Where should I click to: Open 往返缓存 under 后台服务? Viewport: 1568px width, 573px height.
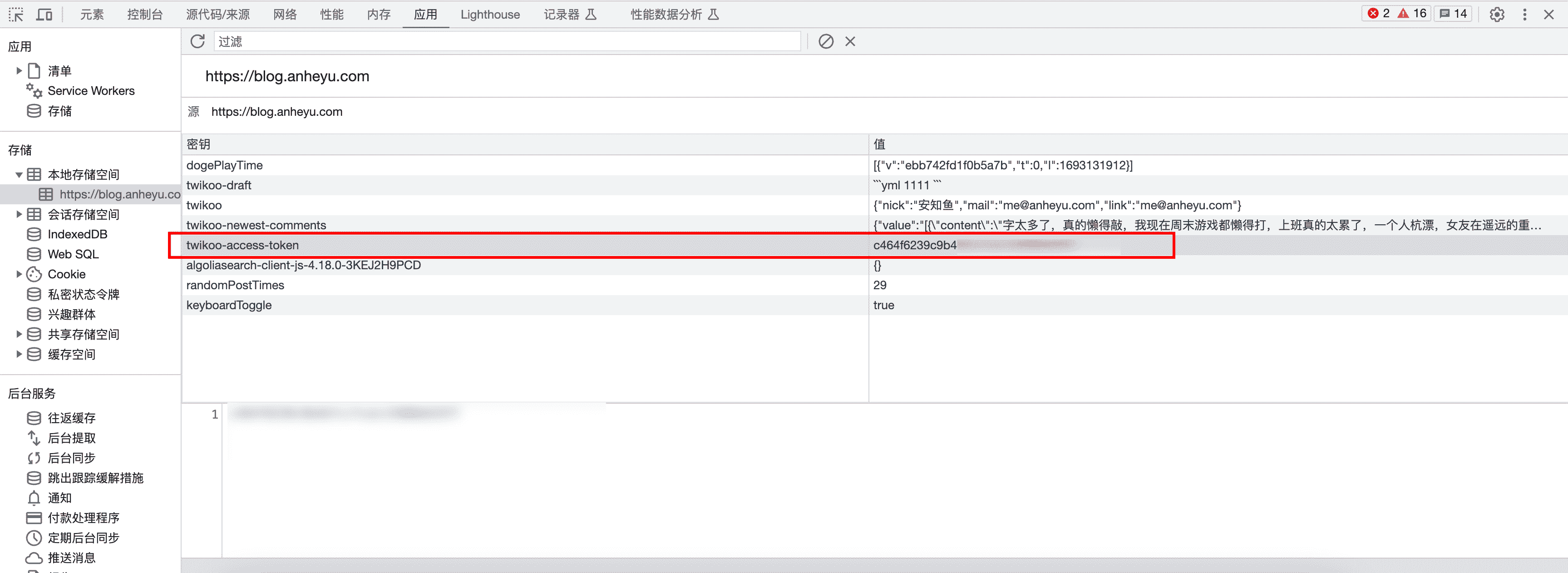pos(71,418)
